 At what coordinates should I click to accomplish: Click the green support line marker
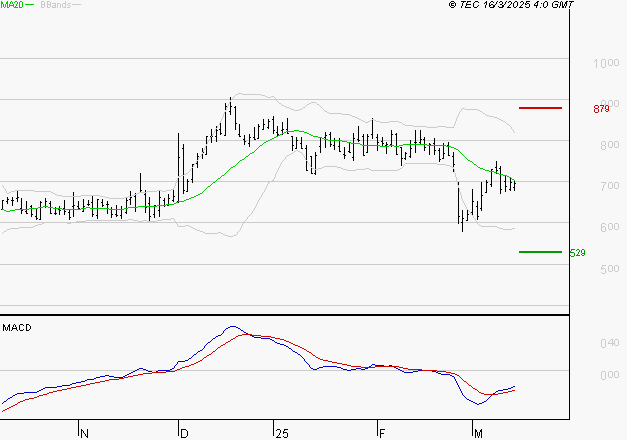tap(540, 252)
